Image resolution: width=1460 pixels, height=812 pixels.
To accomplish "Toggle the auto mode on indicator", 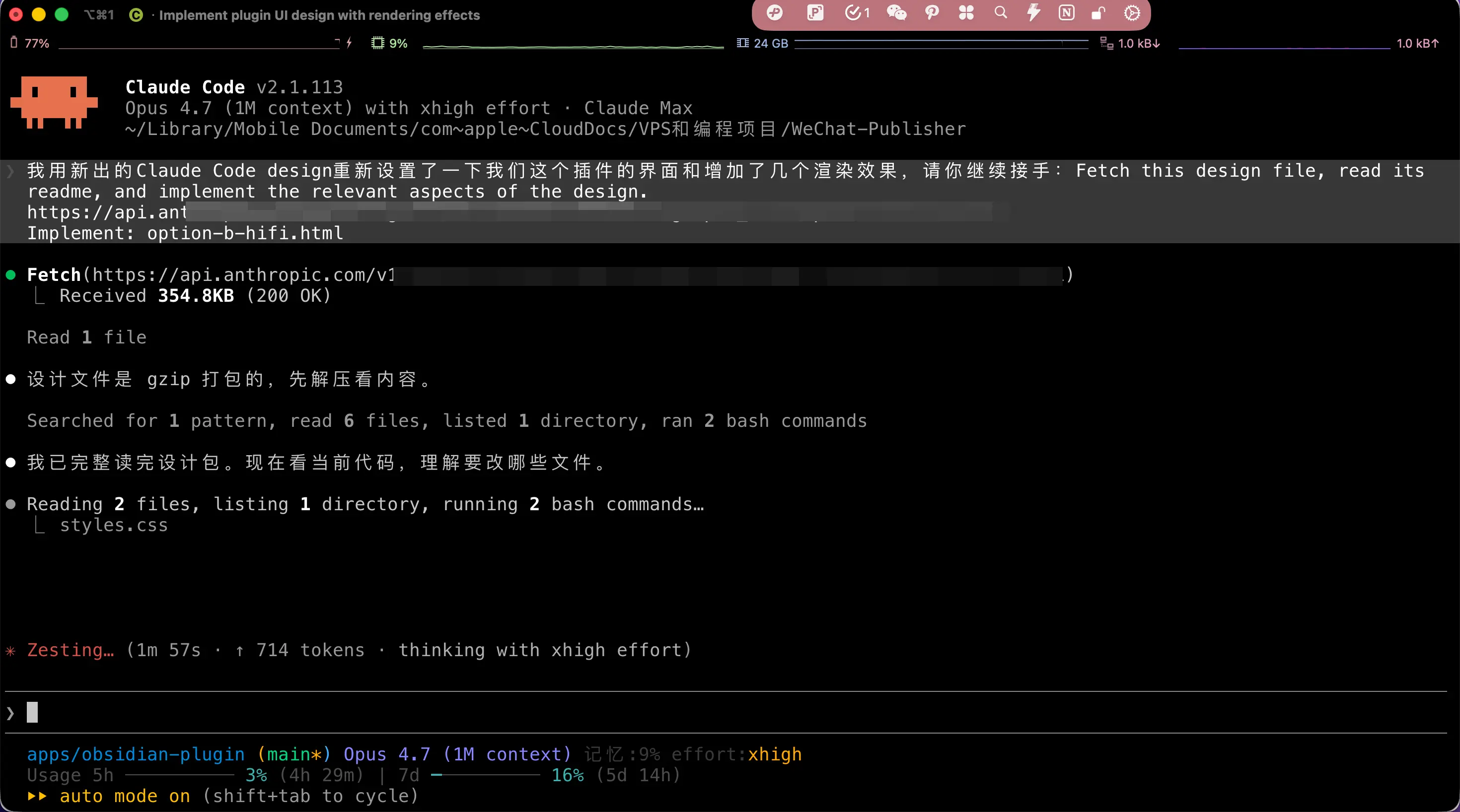I will (125, 796).
